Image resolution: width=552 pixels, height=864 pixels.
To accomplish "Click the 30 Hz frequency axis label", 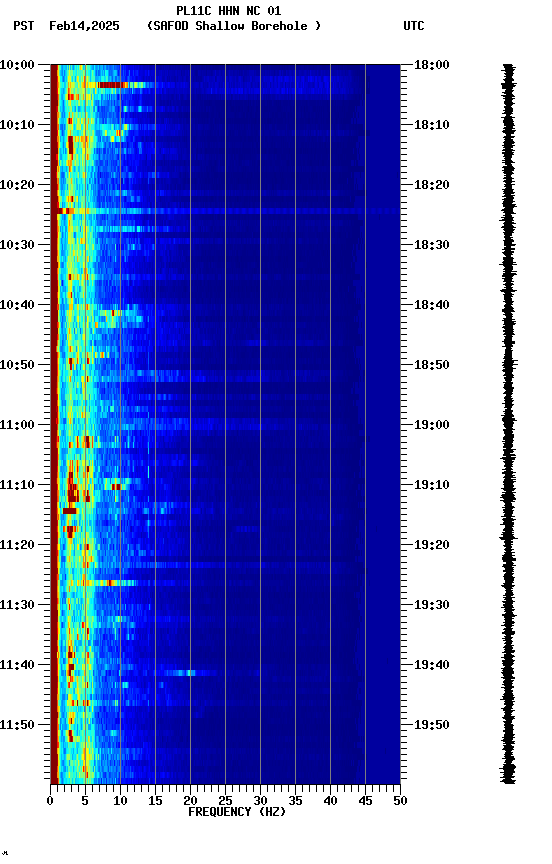I will coord(260,802).
